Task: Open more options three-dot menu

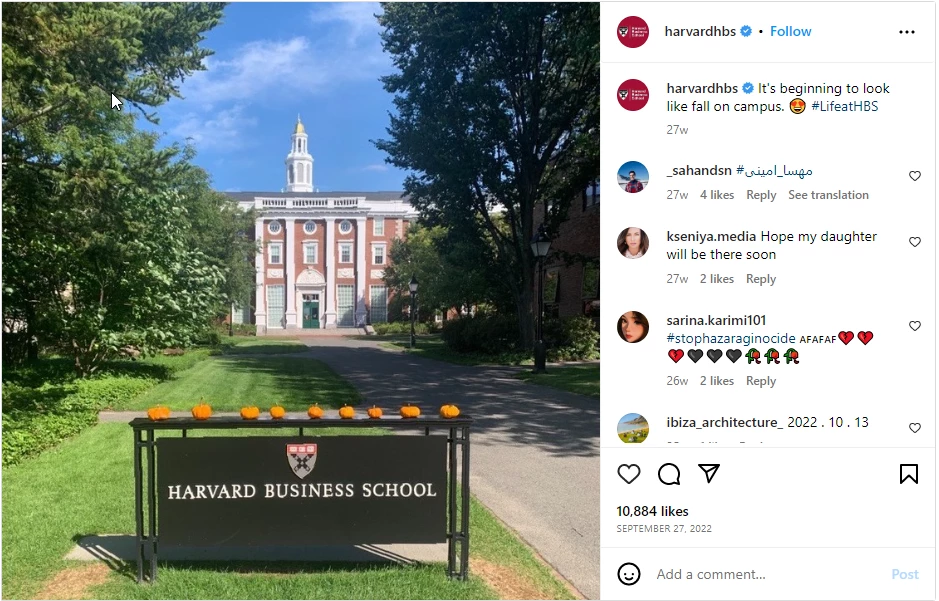Action: [907, 32]
